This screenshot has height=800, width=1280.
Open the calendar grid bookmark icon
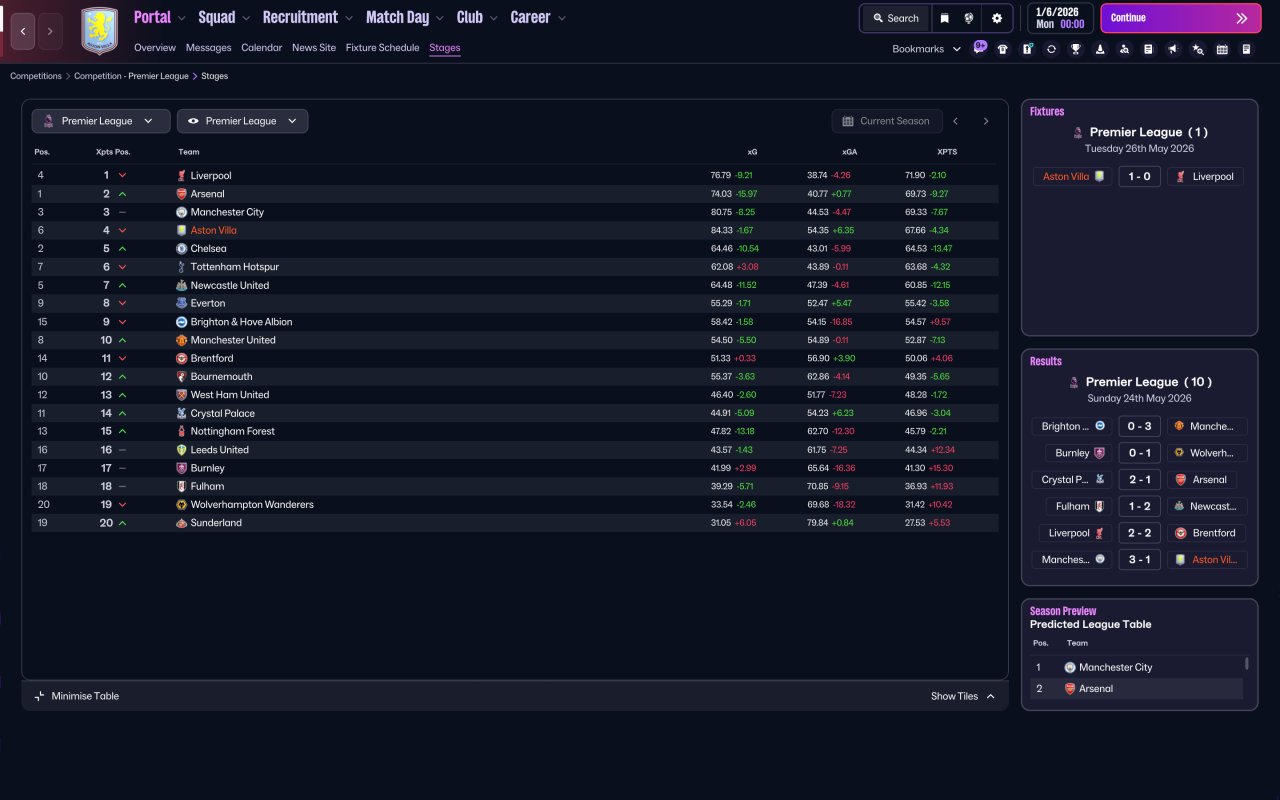click(1222, 49)
